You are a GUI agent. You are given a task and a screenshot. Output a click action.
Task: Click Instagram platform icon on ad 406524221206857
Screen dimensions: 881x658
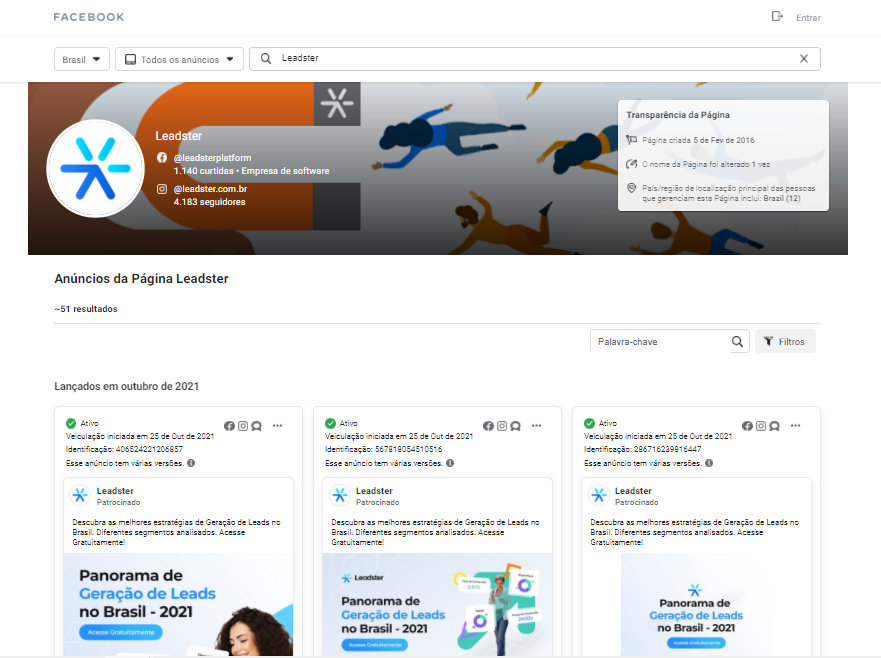243,426
